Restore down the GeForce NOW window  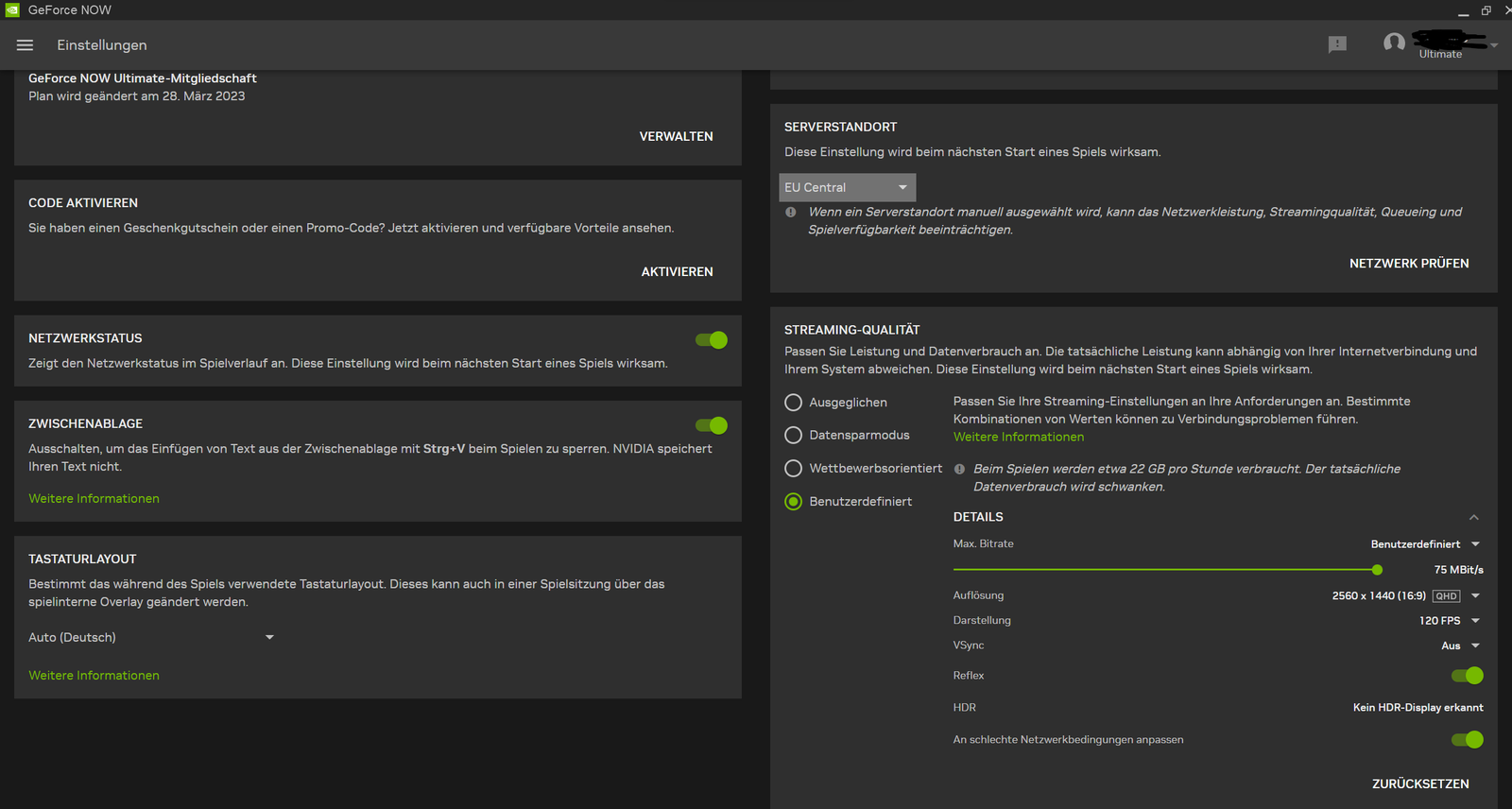[x=1486, y=10]
